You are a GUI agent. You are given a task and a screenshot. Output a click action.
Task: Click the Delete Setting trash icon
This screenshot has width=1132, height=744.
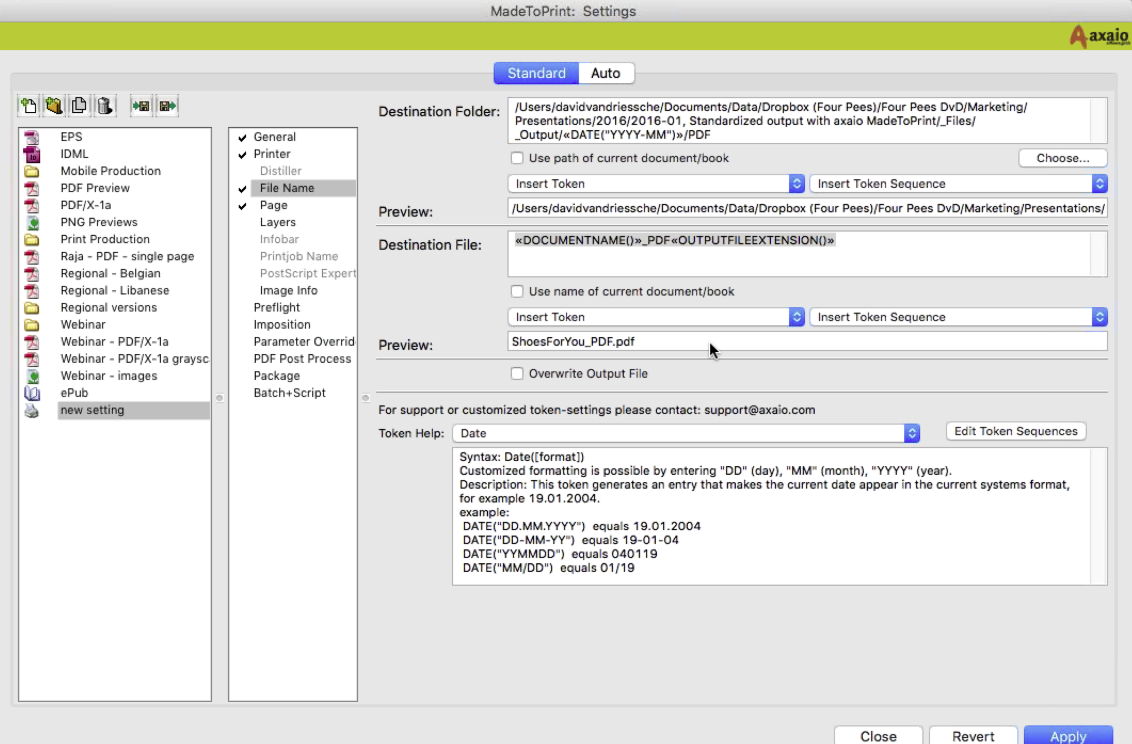point(105,106)
